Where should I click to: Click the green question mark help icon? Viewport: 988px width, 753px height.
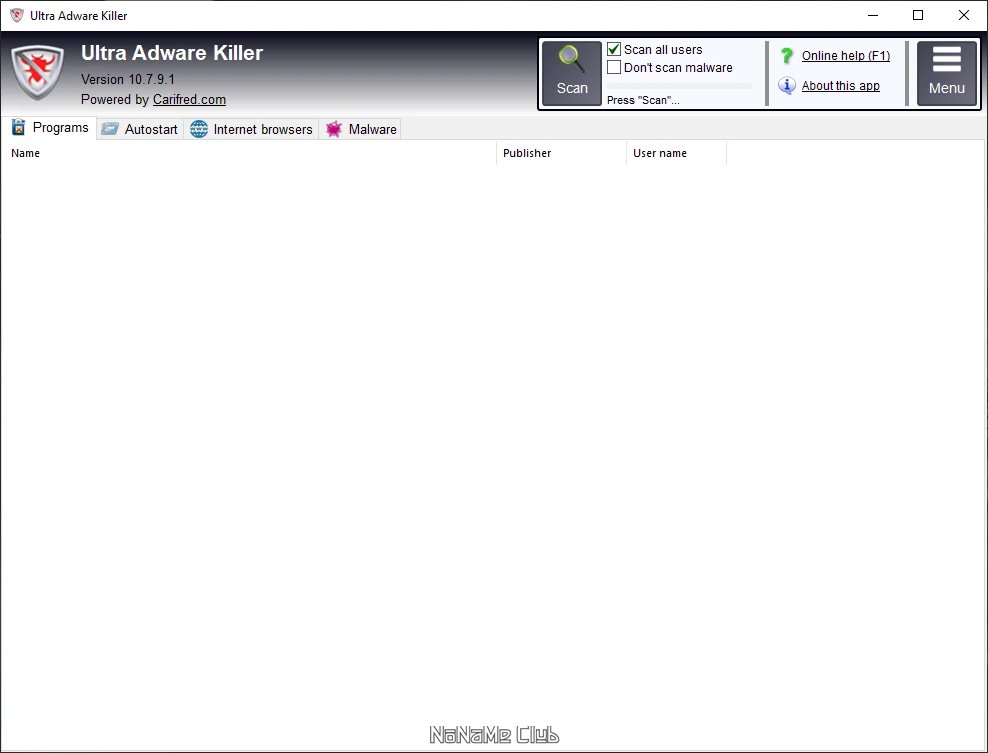(786, 55)
